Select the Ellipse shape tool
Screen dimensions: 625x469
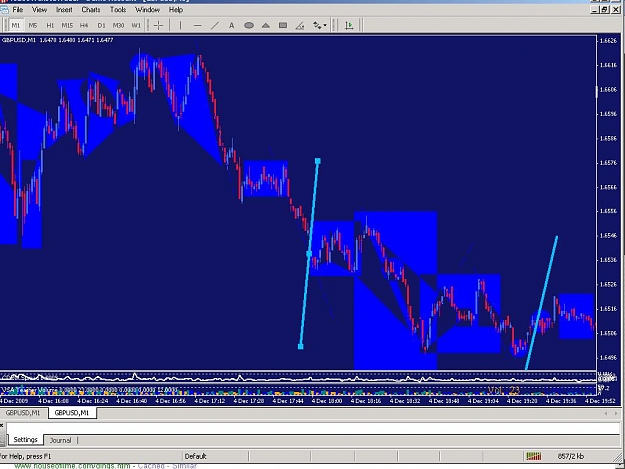[249, 26]
